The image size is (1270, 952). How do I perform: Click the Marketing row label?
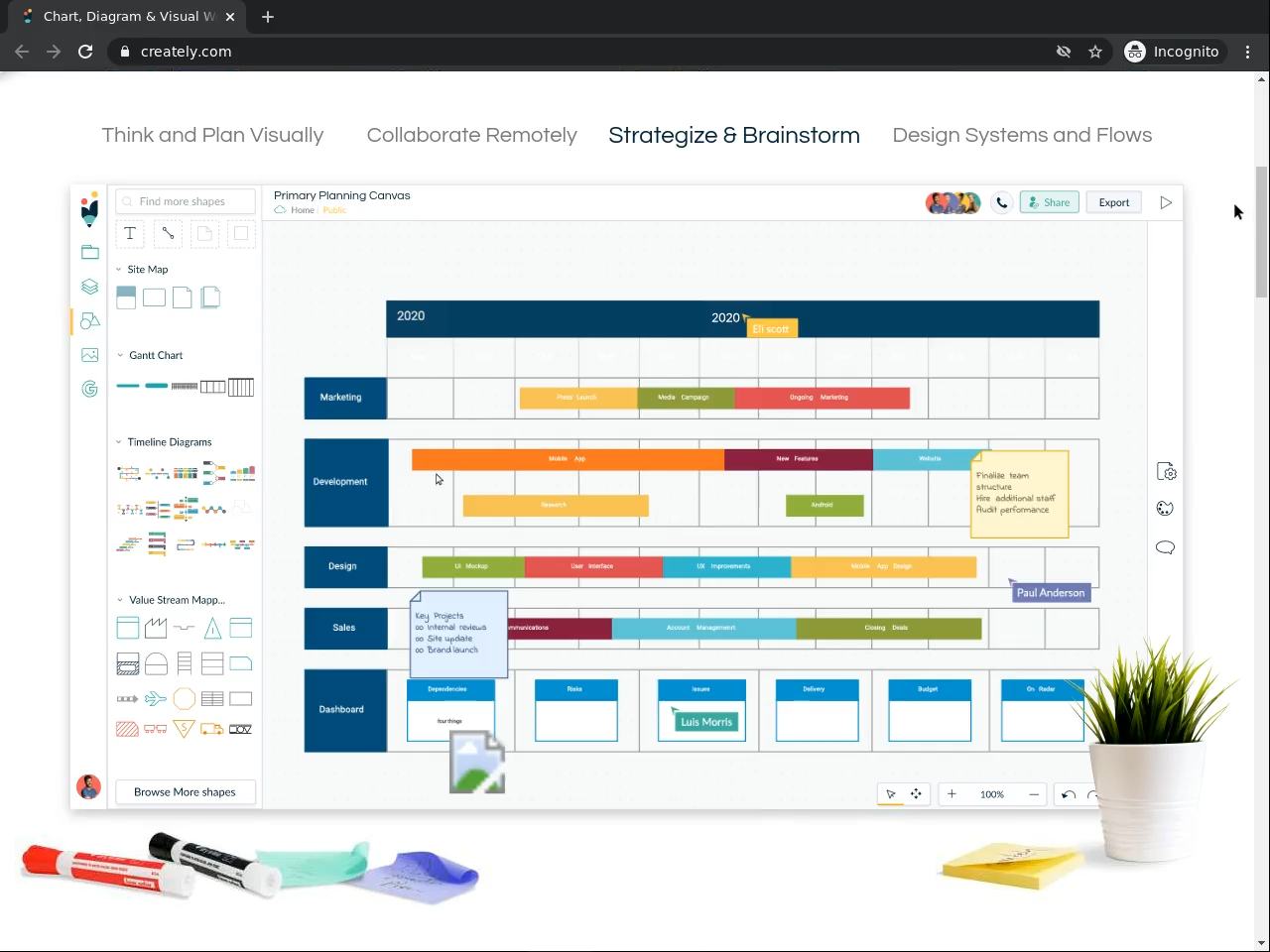pos(346,398)
